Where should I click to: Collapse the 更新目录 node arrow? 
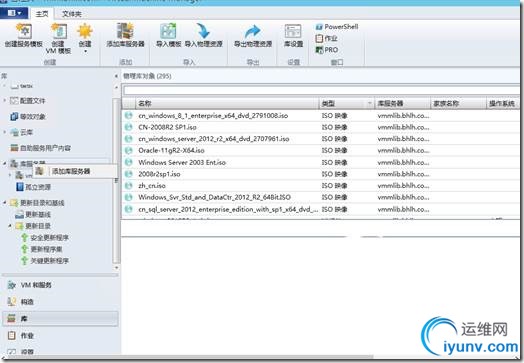(x=10, y=226)
